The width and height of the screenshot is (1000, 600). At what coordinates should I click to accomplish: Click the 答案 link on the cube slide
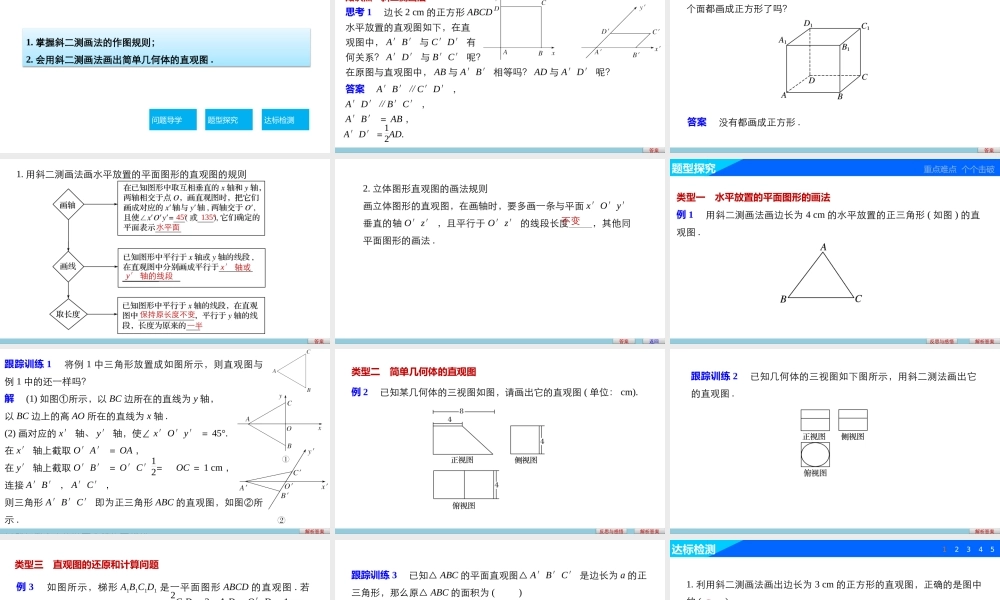click(x=695, y=121)
